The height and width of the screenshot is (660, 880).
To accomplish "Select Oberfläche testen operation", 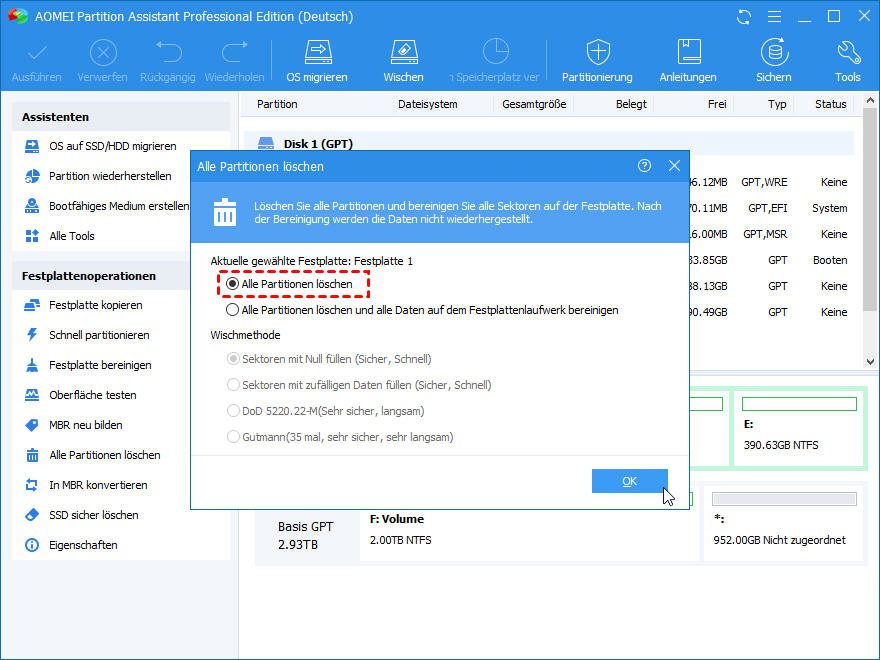I will click(x=80, y=395).
